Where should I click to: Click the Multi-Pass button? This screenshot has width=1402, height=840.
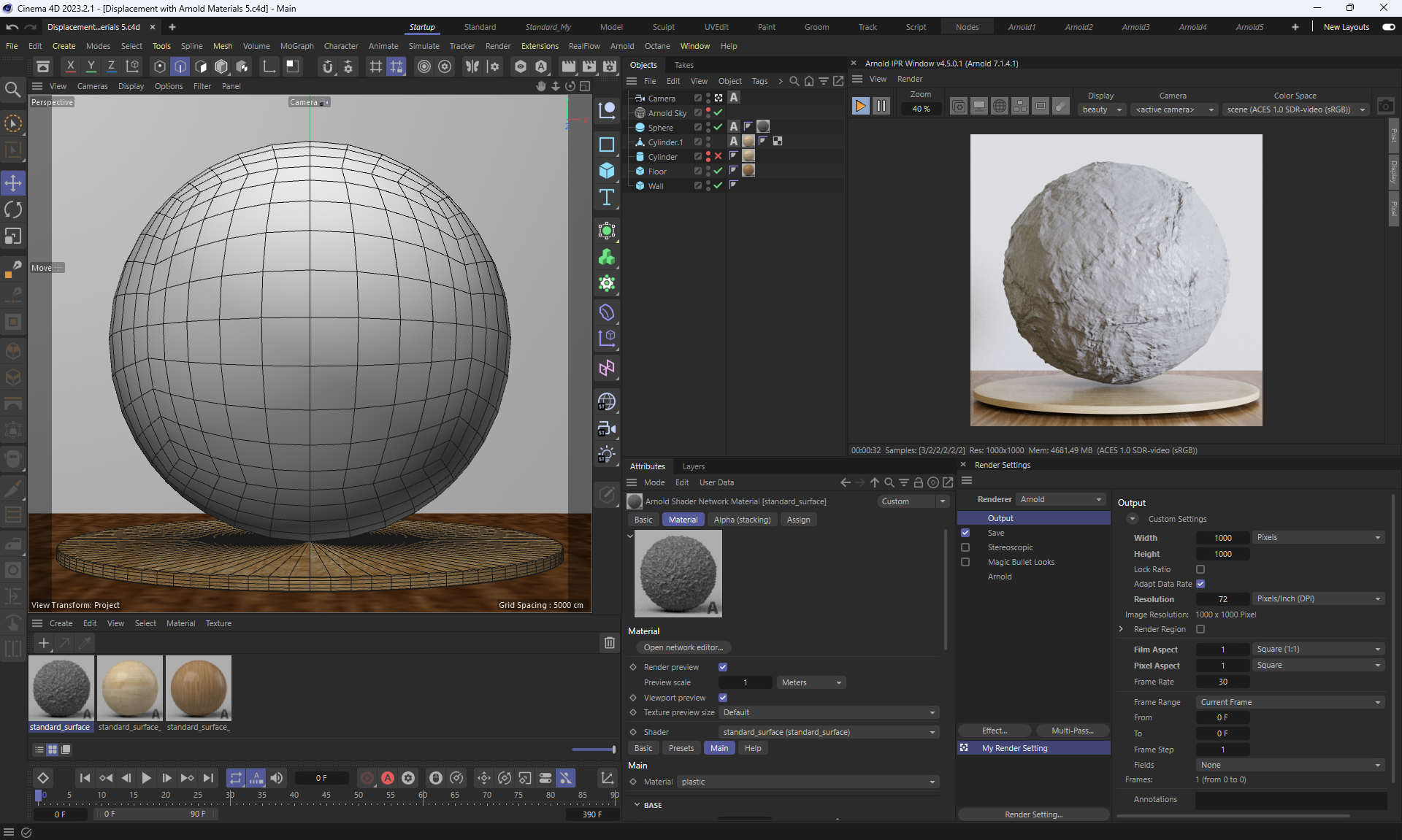tap(1072, 731)
